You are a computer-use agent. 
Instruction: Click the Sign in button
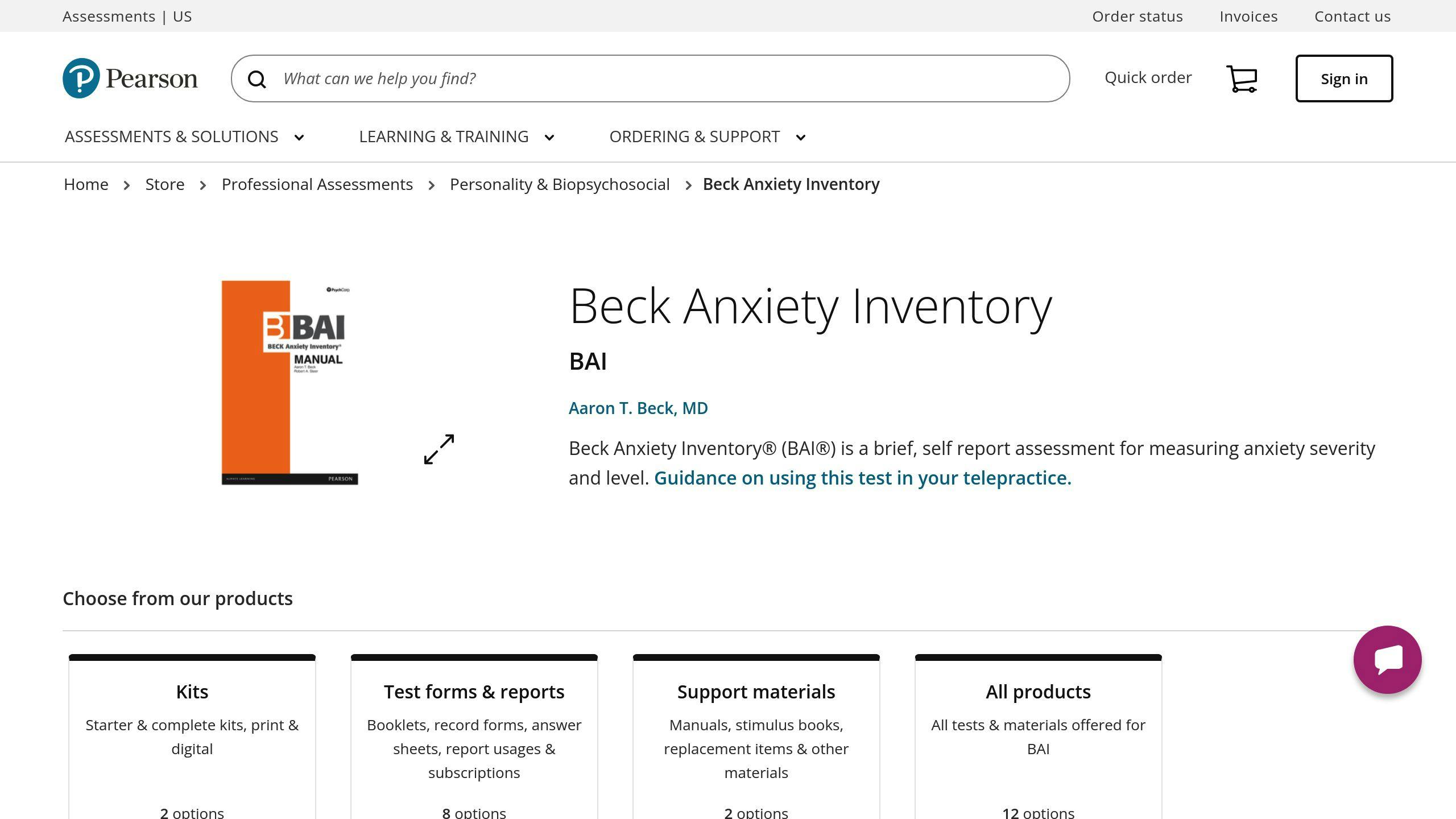point(1344,78)
